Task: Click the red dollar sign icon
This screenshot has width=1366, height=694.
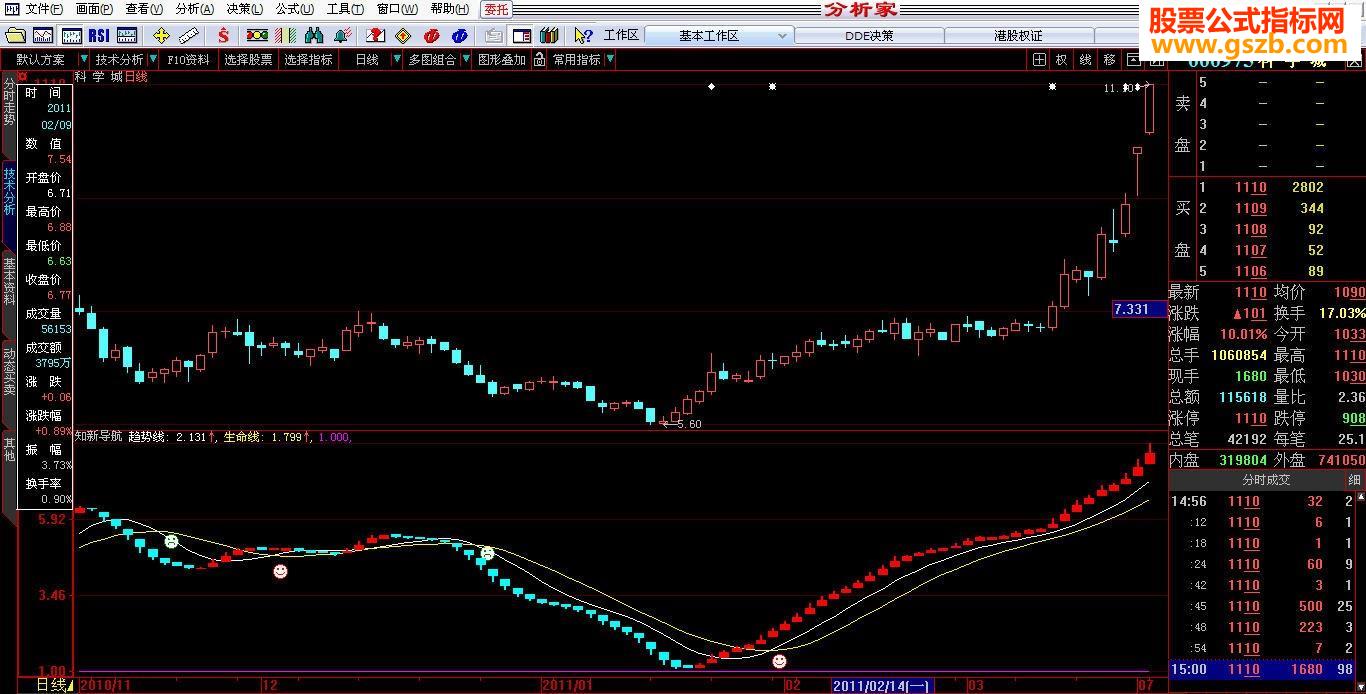Action: click(x=224, y=35)
